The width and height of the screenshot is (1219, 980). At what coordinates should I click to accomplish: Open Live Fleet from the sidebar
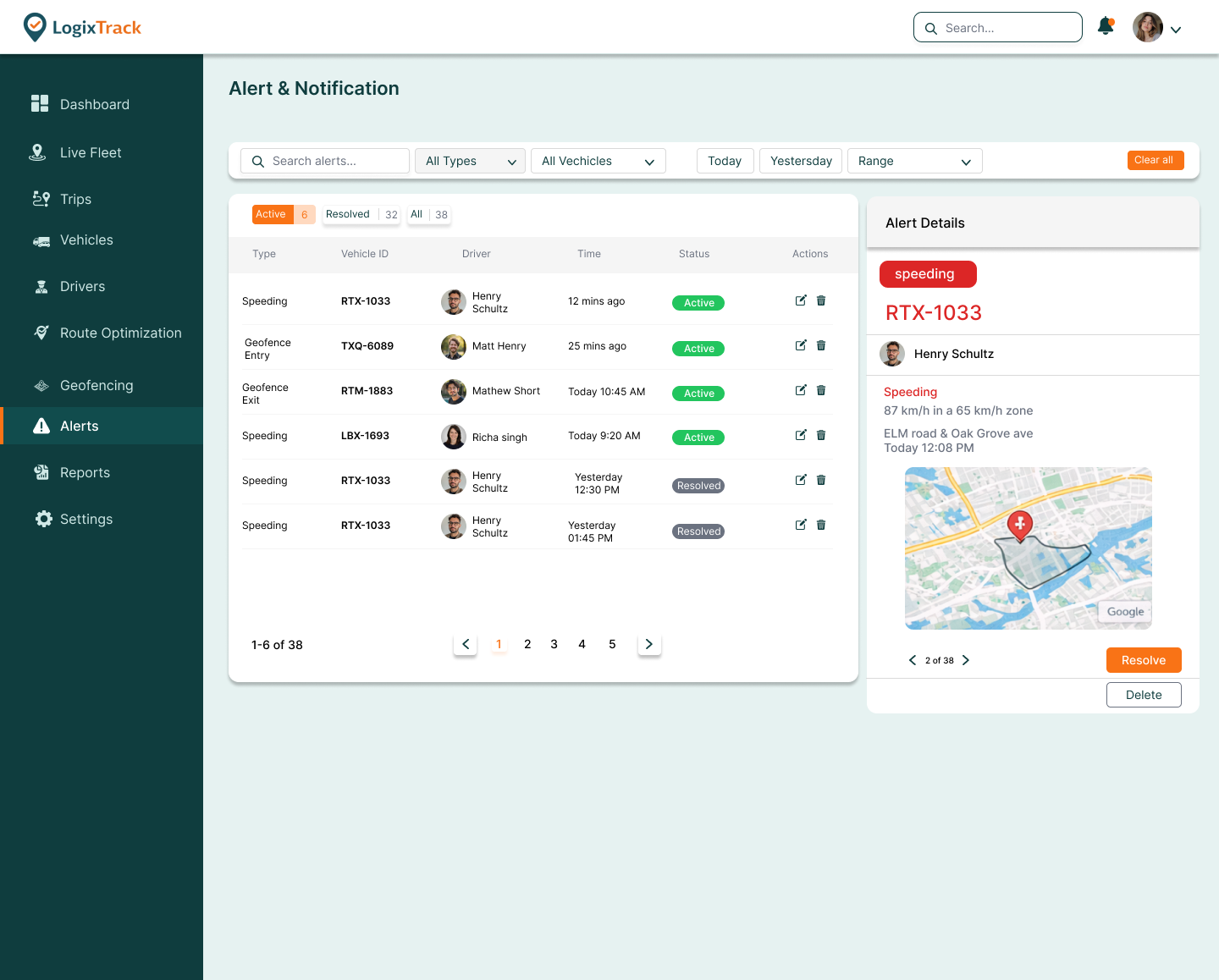click(91, 152)
